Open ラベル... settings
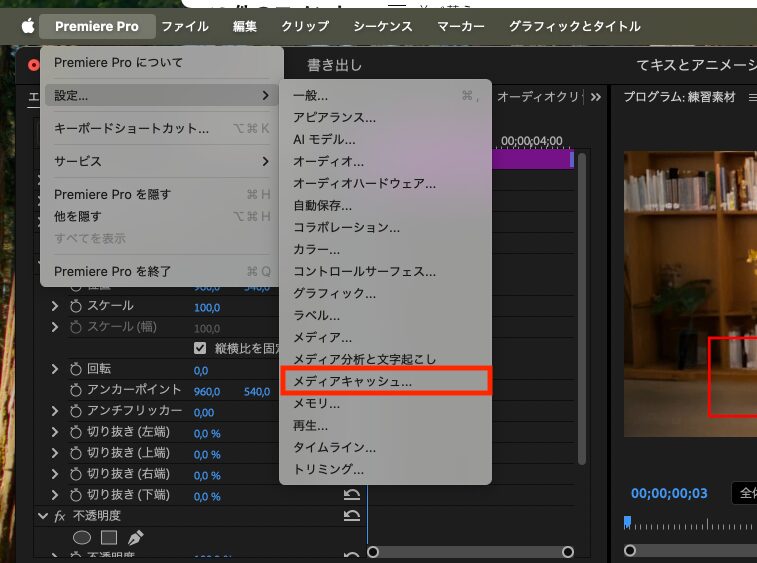 385,315
